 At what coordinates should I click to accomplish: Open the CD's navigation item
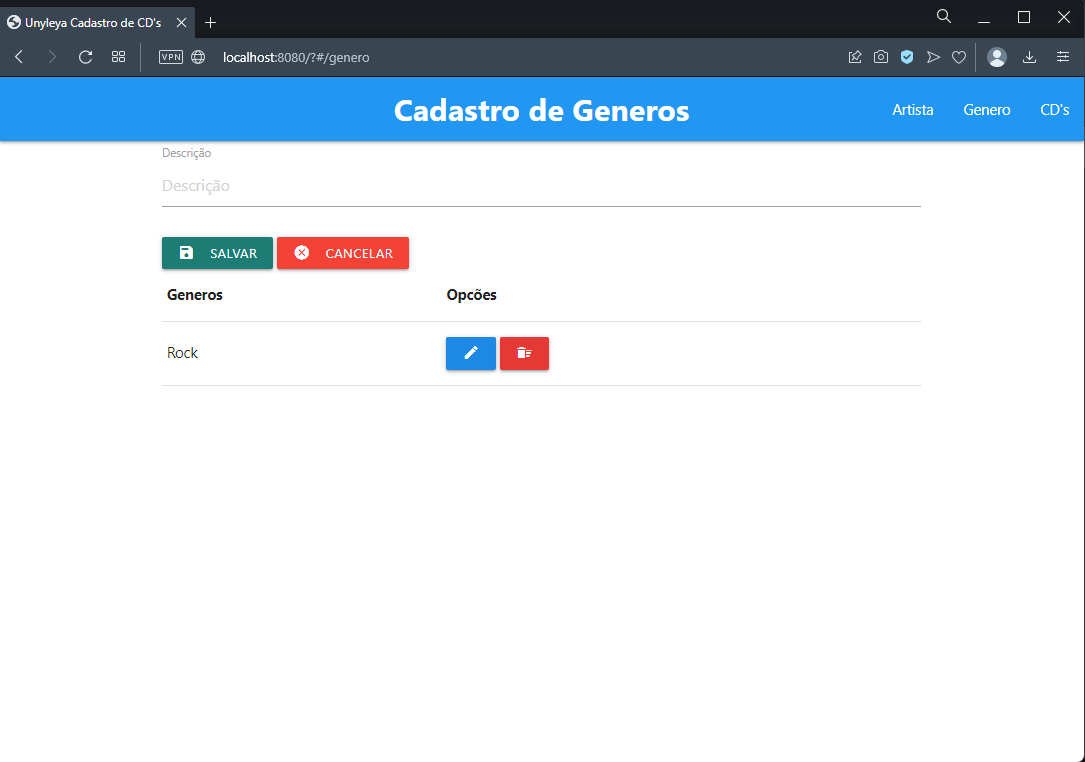(x=1055, y=110)
